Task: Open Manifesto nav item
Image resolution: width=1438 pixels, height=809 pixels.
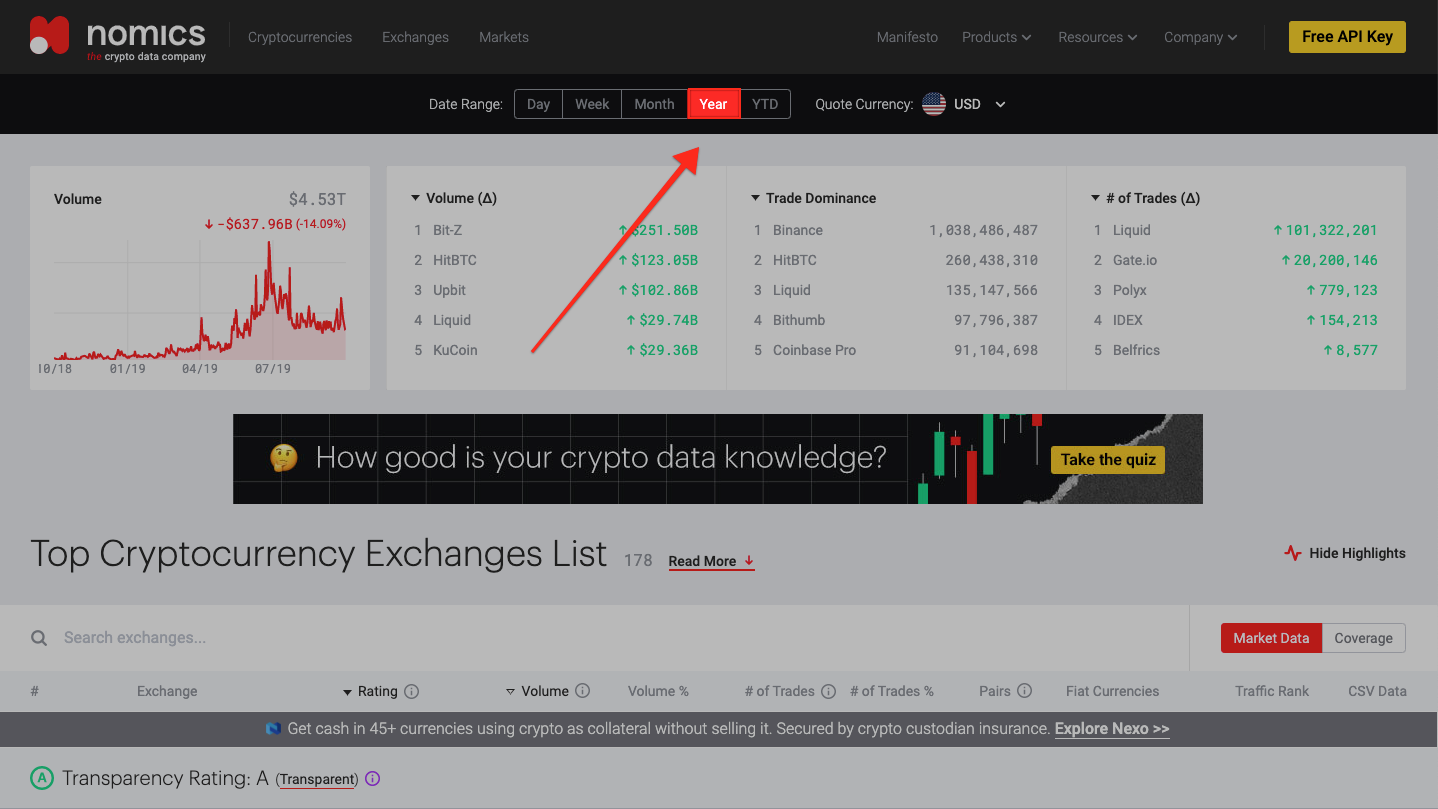Action: click(x=907, y=37)
